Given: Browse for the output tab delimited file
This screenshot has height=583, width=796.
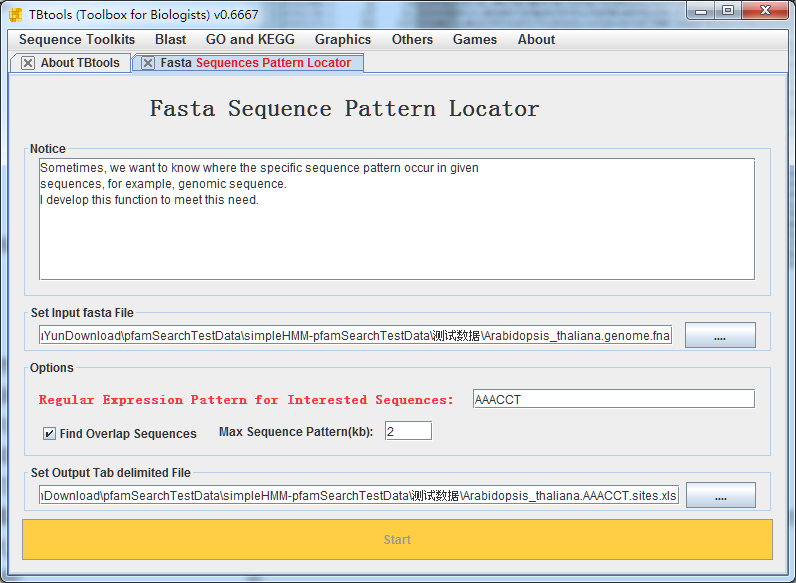Looking at the screenshot, I should pos(721,495).
